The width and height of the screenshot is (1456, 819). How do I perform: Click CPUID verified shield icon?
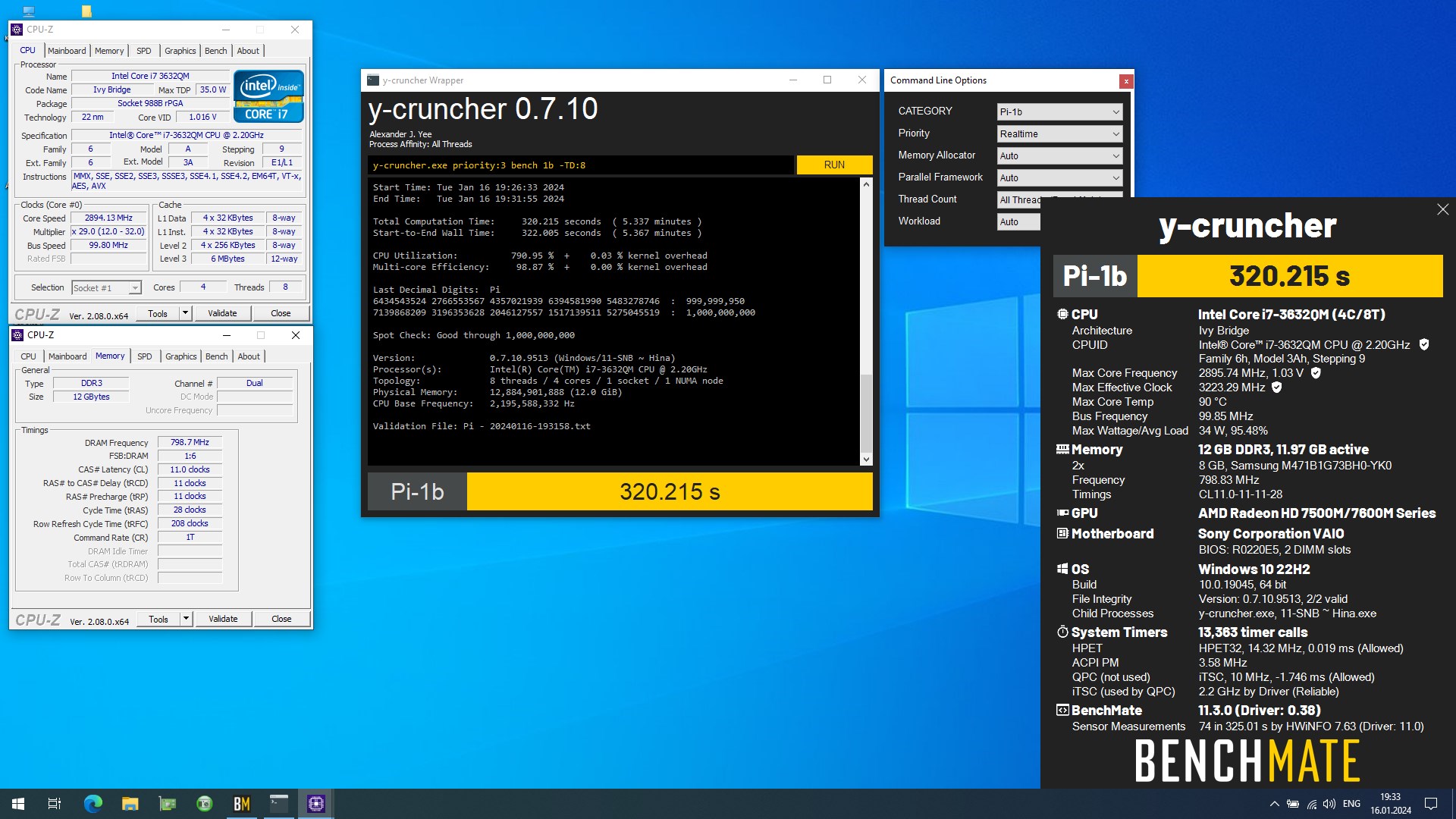coord(1424,344)
